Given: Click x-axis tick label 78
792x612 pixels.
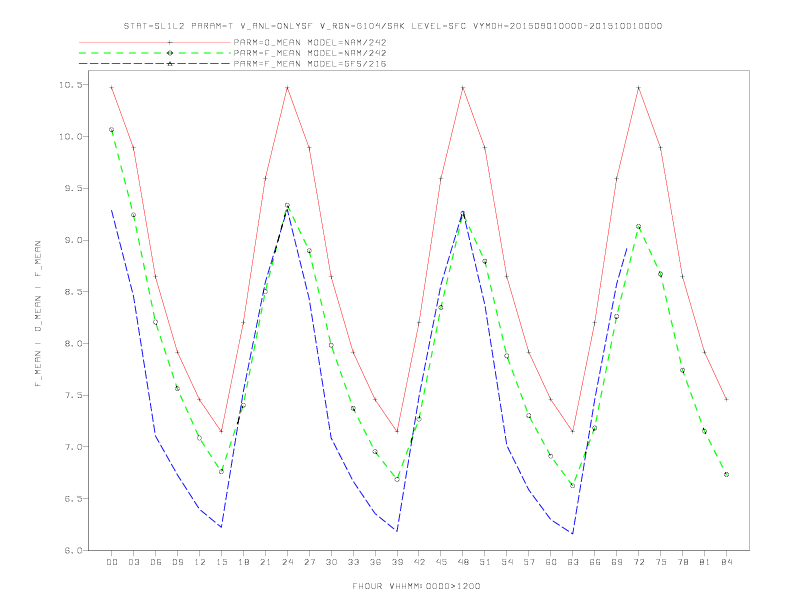Looking at the screenshot, I should [x=683, y=562].
